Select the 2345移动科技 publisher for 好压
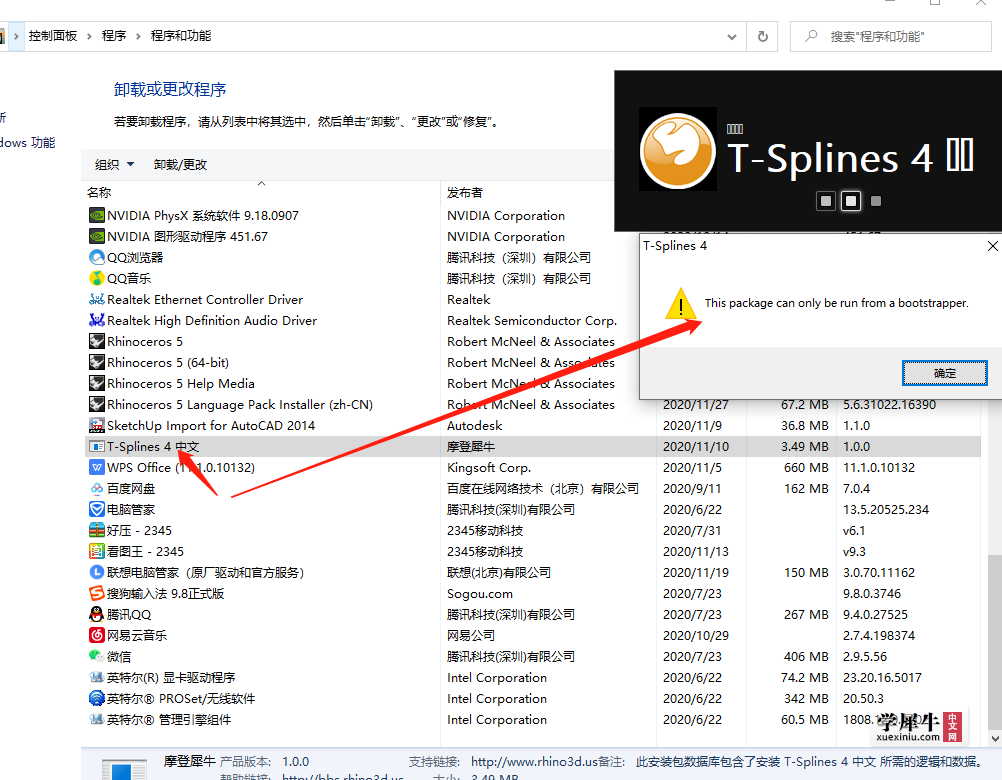The height and width of the screenshot is (780, 1002). pyautogui.click(x=484, y=530)
